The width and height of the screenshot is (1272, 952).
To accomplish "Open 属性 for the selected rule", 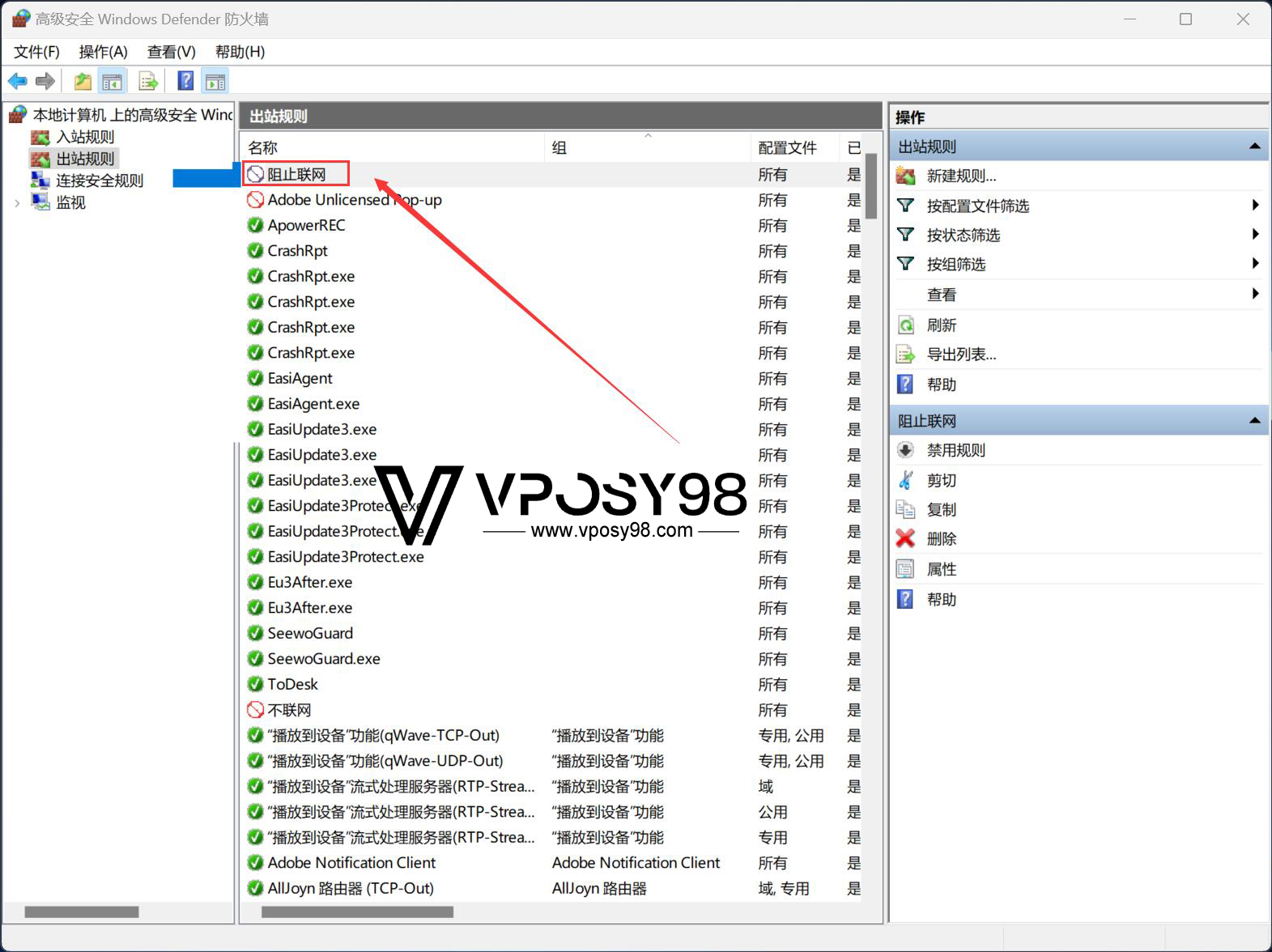I will pyautogui.click(x=941, y=569).
